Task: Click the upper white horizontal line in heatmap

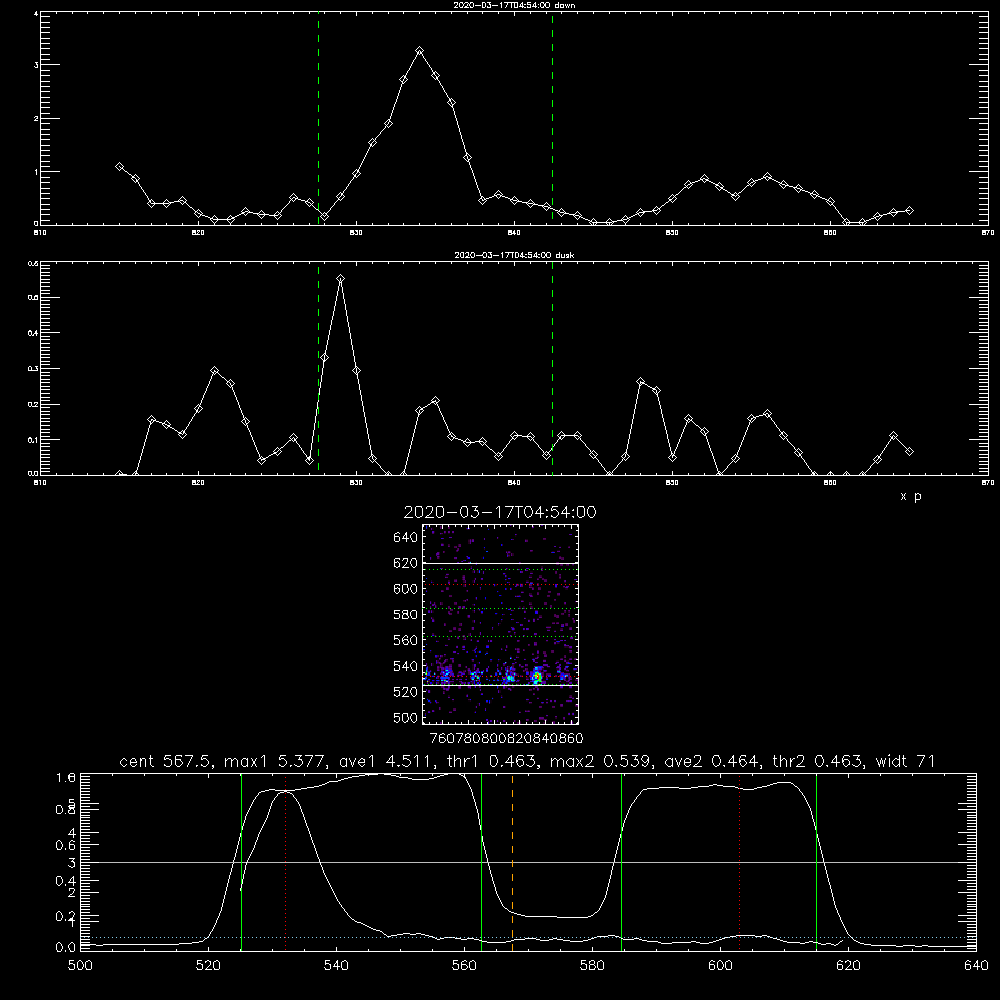Action: point(501,563)
